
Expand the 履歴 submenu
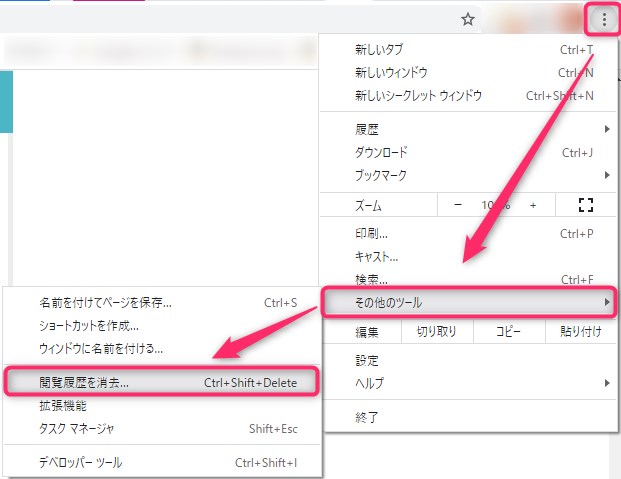coord(469,129)
